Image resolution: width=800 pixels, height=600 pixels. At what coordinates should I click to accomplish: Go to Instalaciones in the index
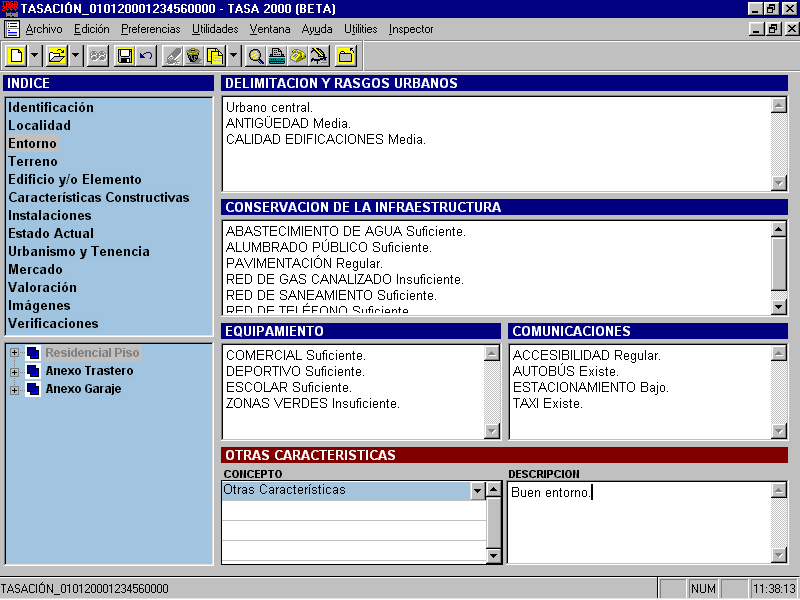coord(49,216)
